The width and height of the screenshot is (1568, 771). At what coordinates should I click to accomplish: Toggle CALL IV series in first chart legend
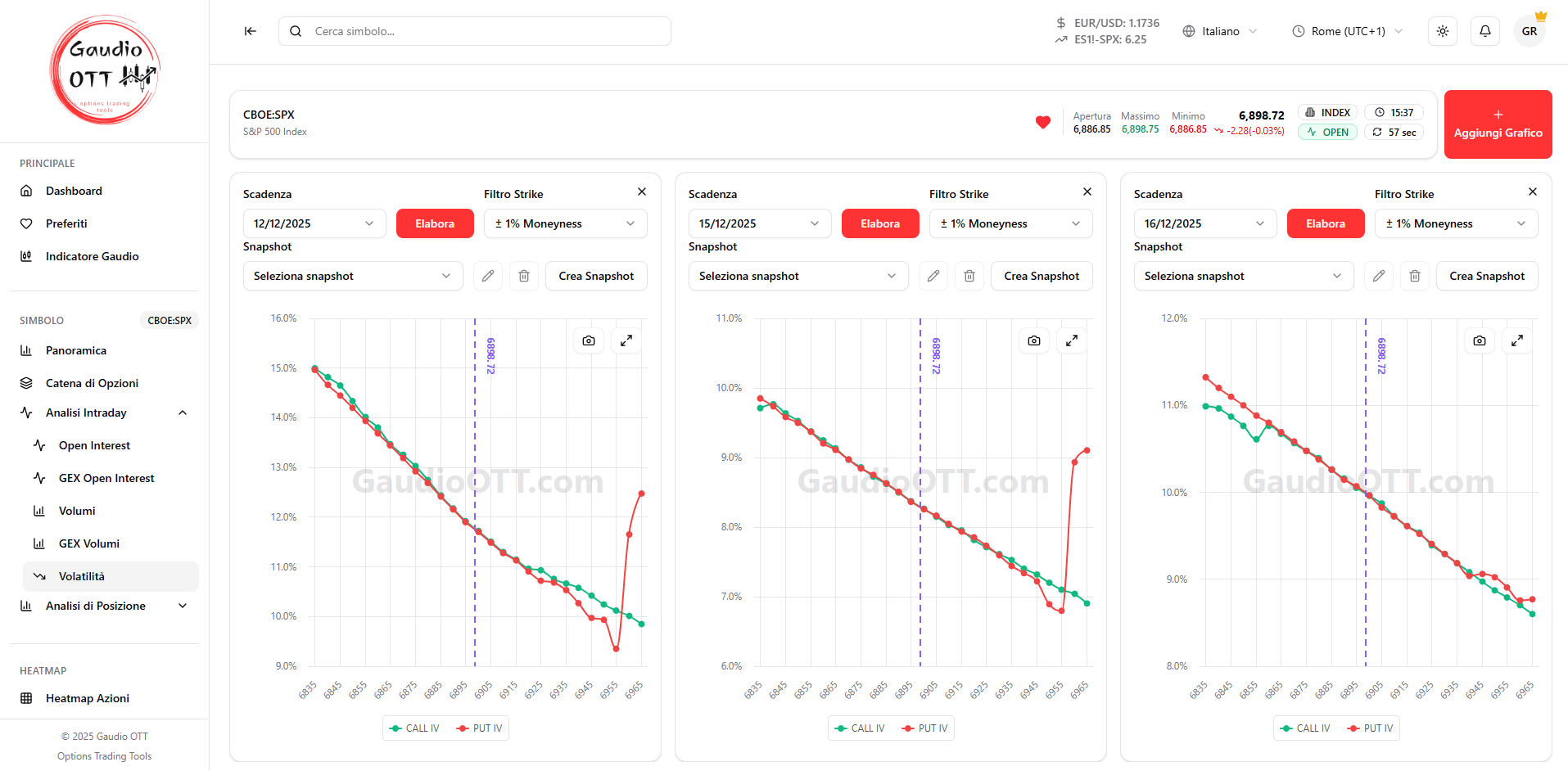pos(415,728)
